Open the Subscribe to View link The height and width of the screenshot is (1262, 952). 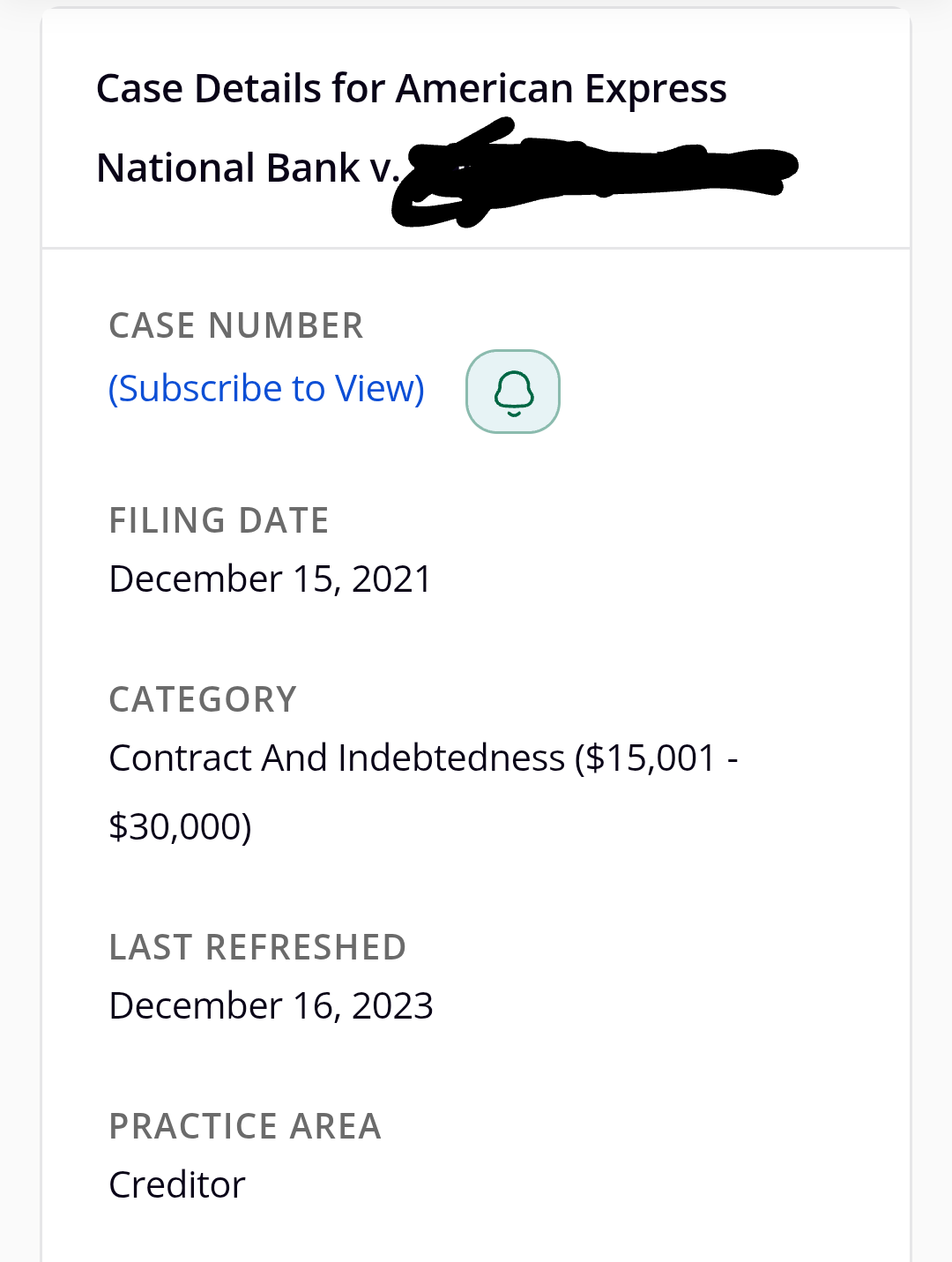(x=266, y=389)
